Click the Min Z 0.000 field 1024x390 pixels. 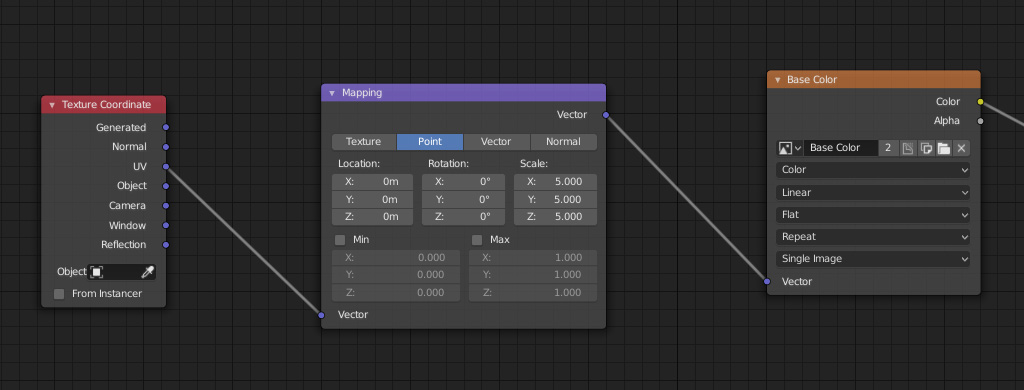tap(396, 293)
